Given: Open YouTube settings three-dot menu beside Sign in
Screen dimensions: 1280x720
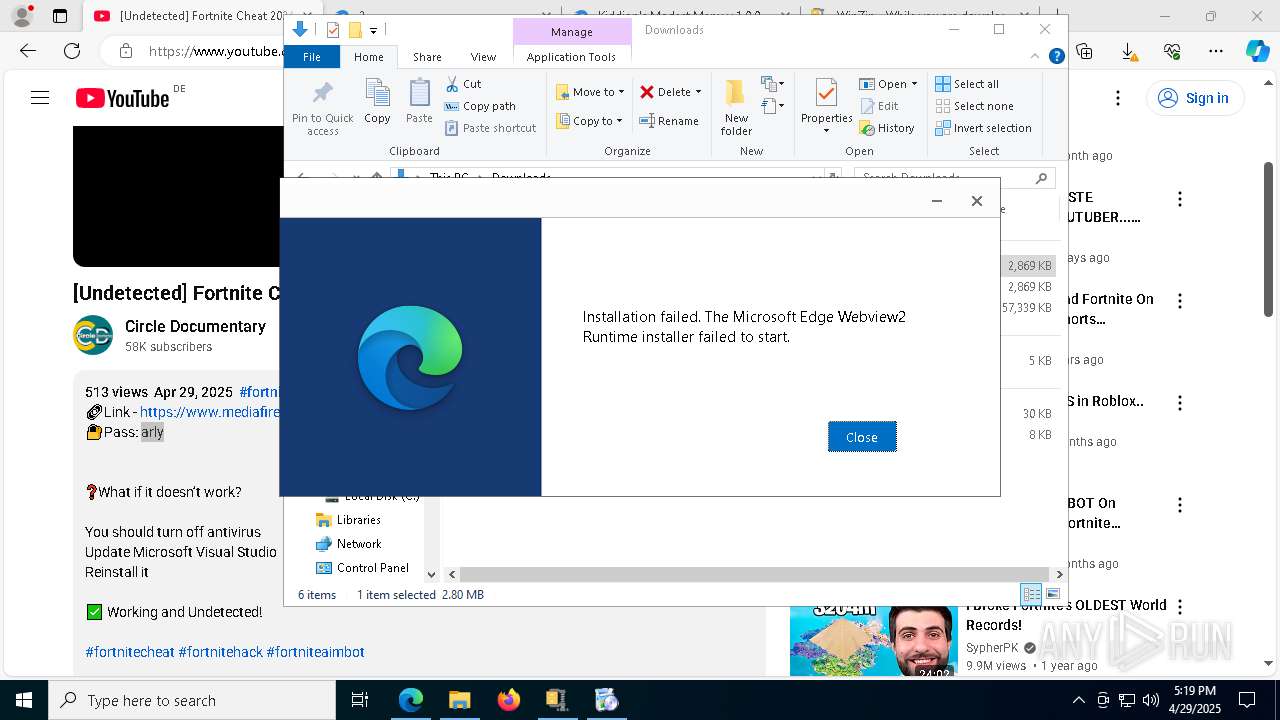Looking at the screenshot, I should point(1118,98).
